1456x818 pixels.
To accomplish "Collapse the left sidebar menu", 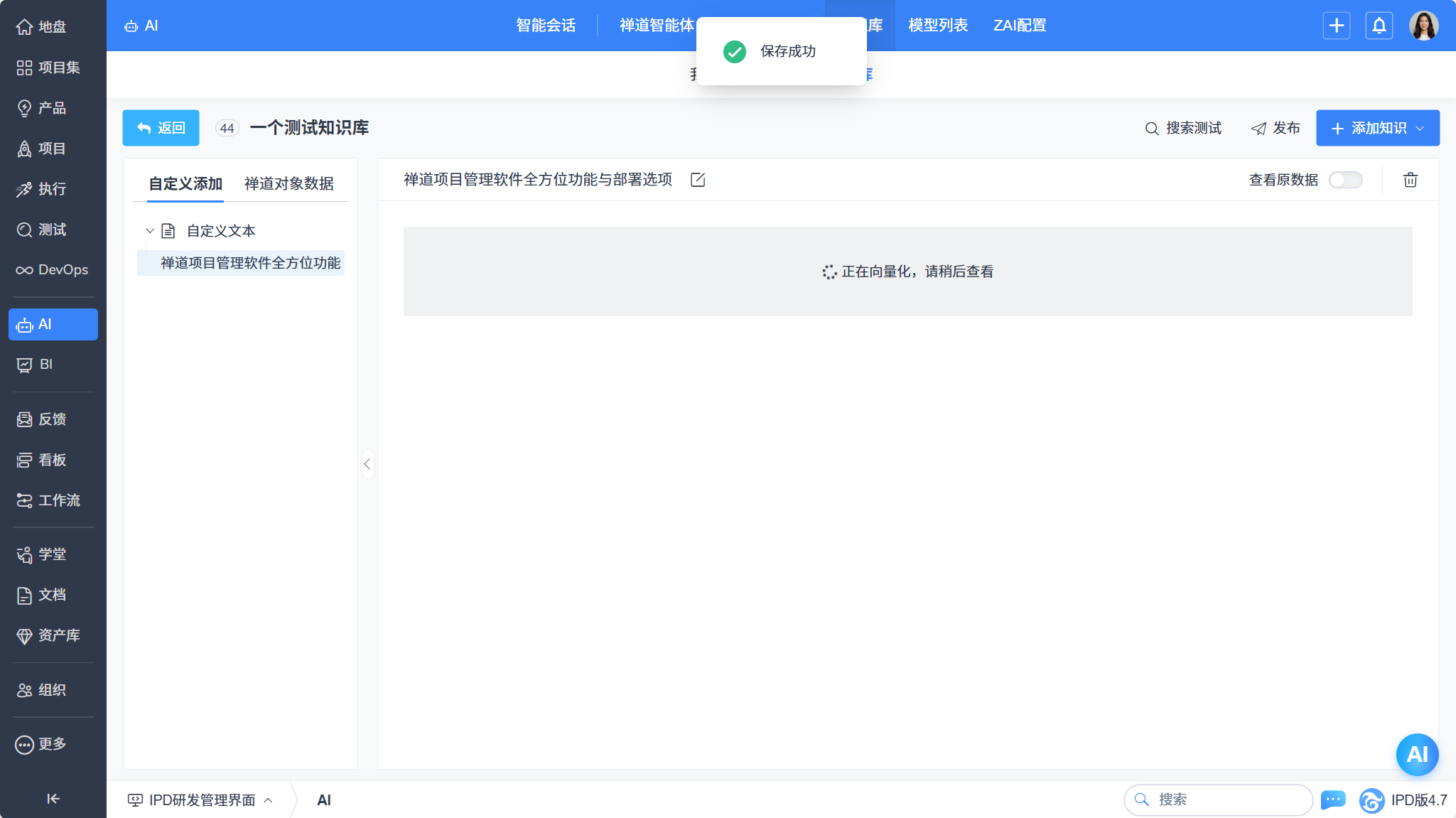I will pyautogui.click(x=53, y=799).
